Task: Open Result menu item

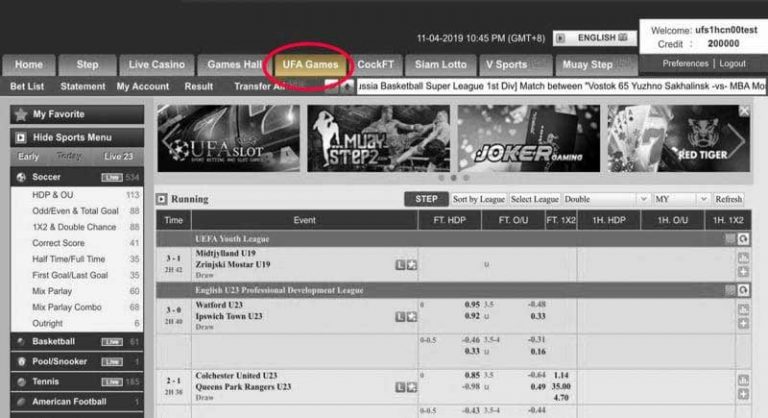Action: [x=198, y=87]
